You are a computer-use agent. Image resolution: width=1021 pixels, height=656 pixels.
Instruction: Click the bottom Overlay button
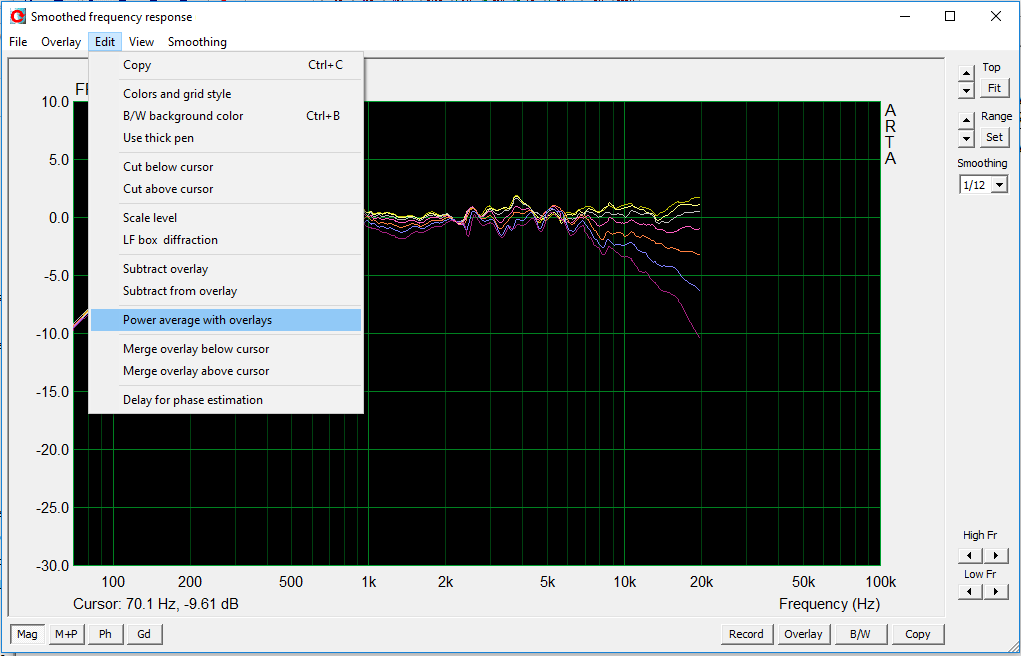803,634
